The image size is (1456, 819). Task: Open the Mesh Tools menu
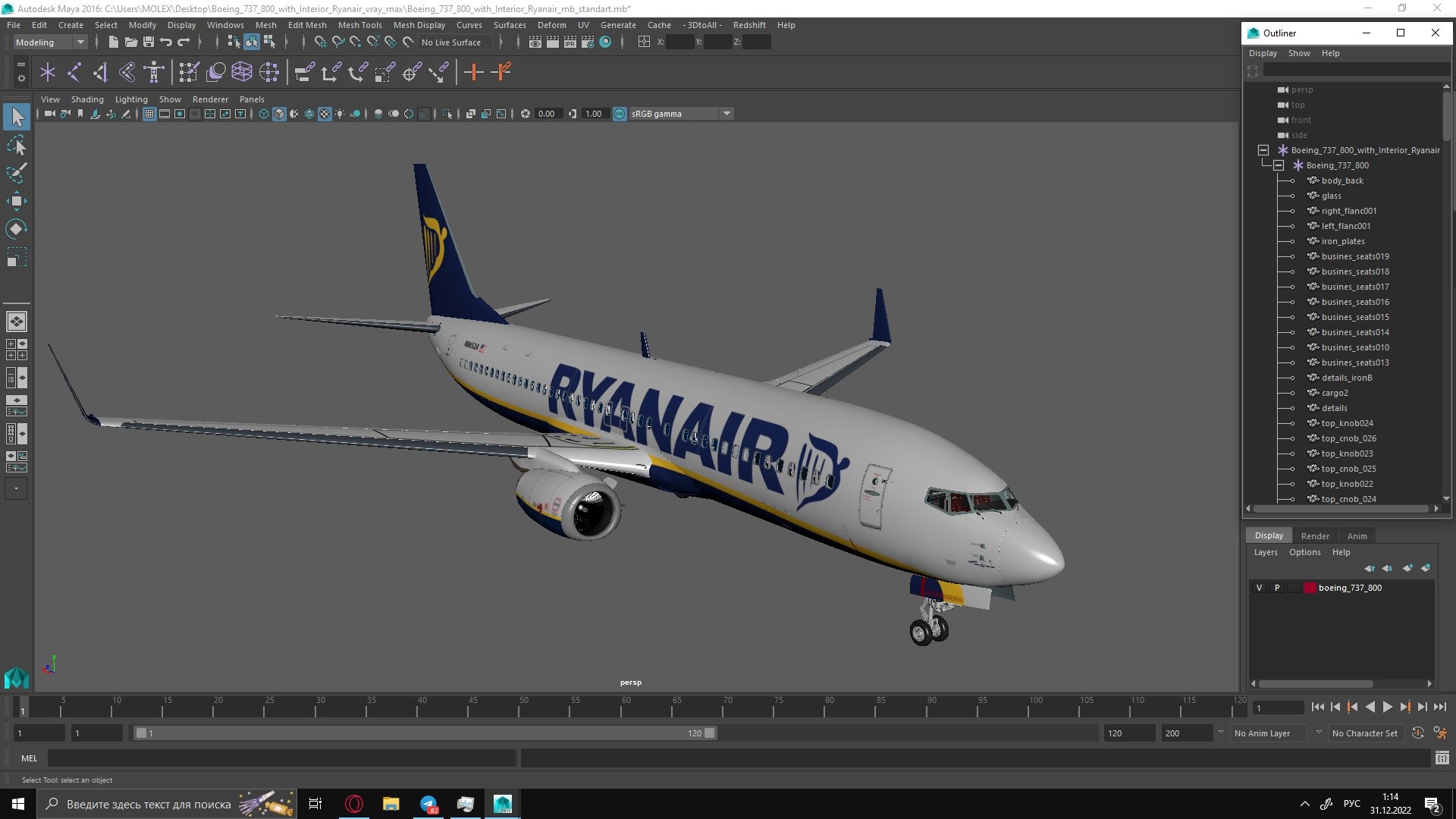click(359, 25)
